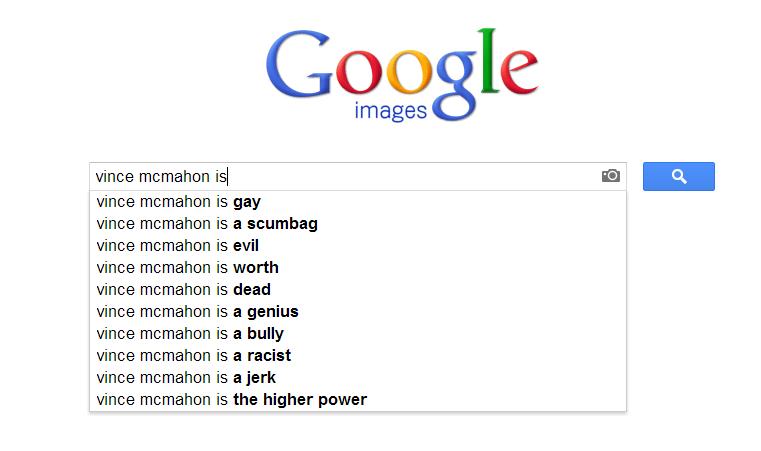Click the bold word 'scumbag' in the list
The width and height of the screenshot is (761, 451).
tap(282, 224)
